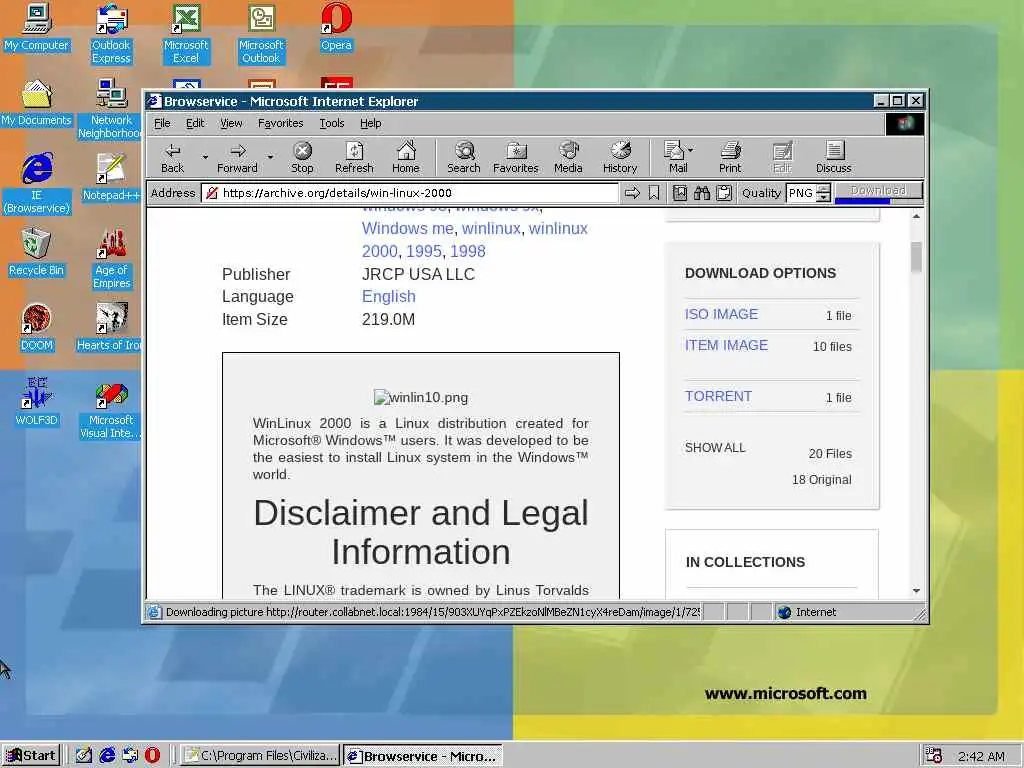Select the Hearts of Iron desktop icon
Screen dimensions: 1024x768
click(x=111, y=328)
